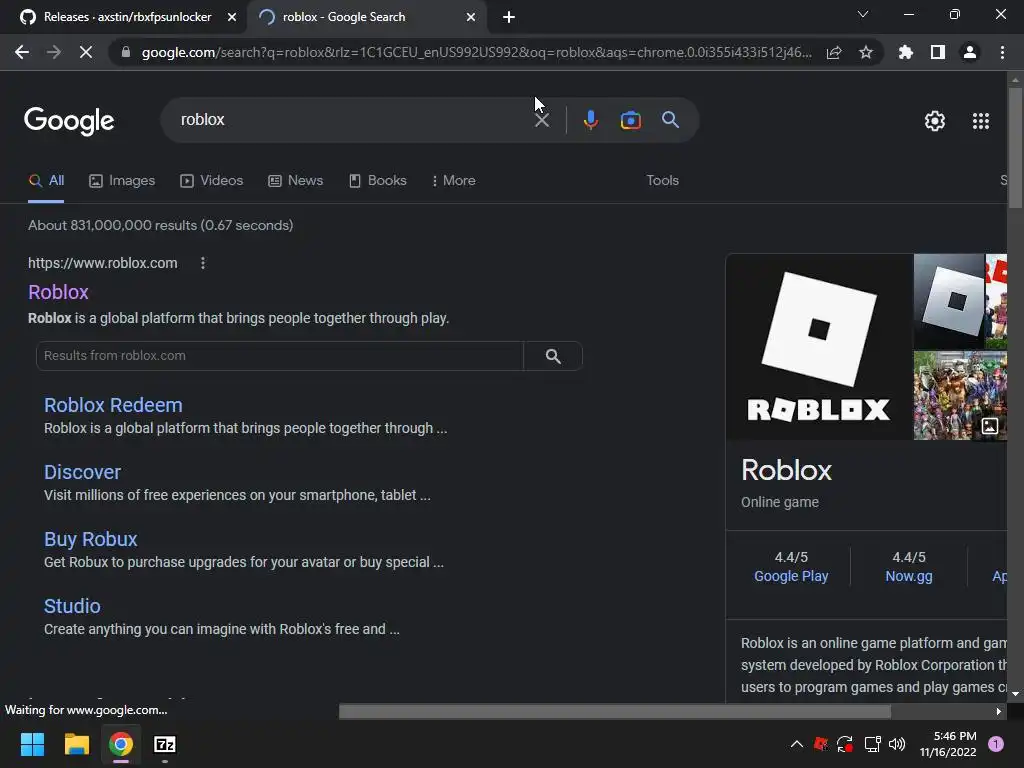Toggle the Chrome side panel icon

938,52
